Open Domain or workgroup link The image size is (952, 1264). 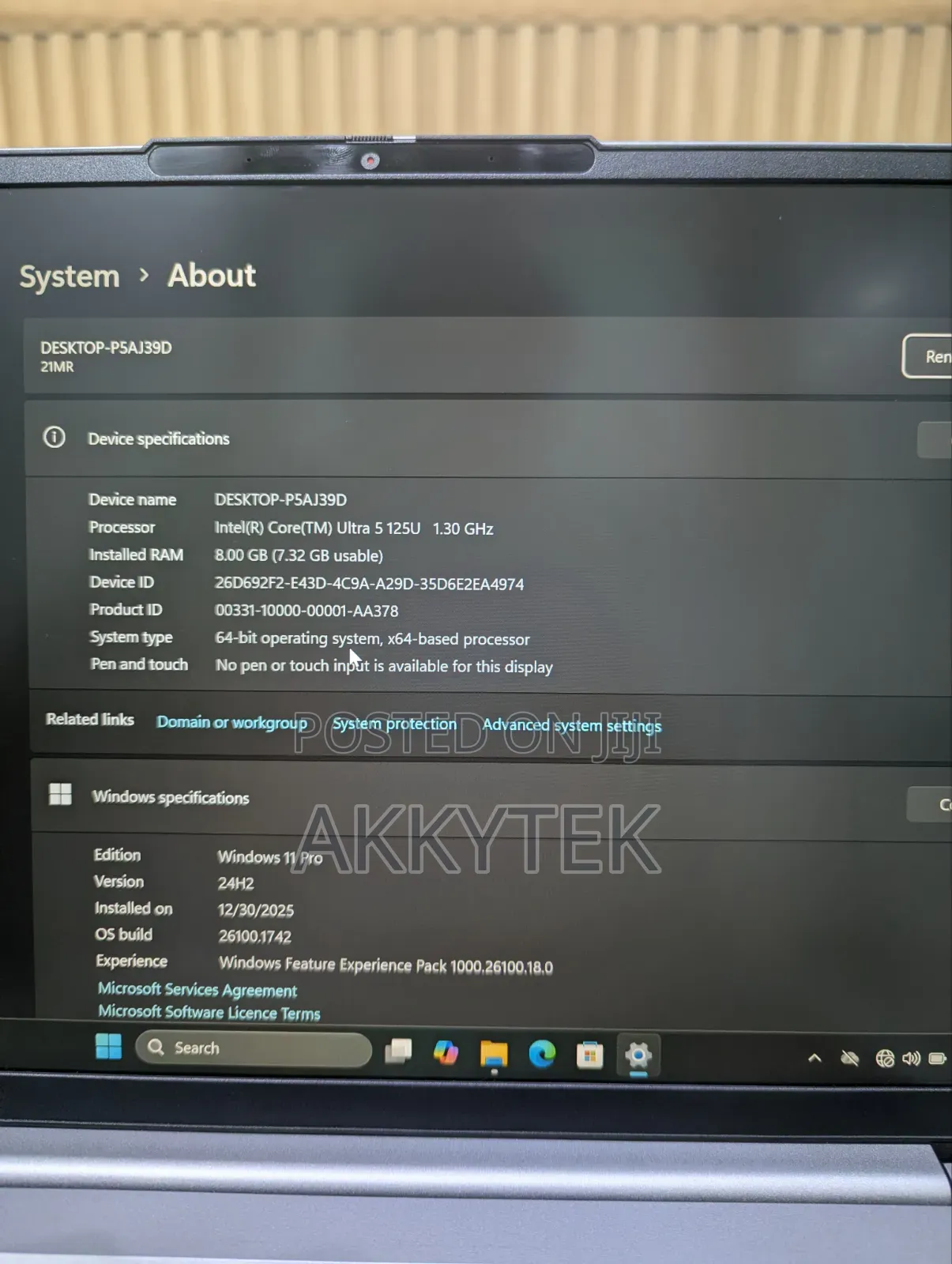pos(231,722)
